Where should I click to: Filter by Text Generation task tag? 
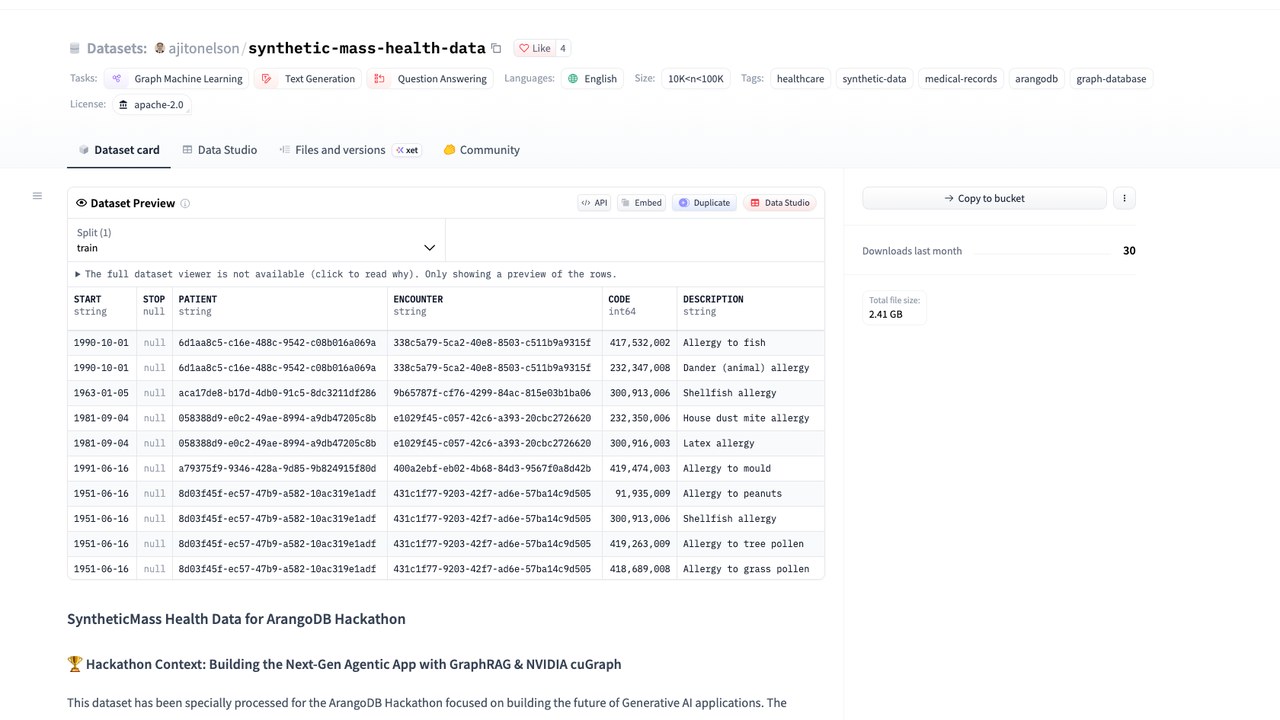(x=308, y=79)
